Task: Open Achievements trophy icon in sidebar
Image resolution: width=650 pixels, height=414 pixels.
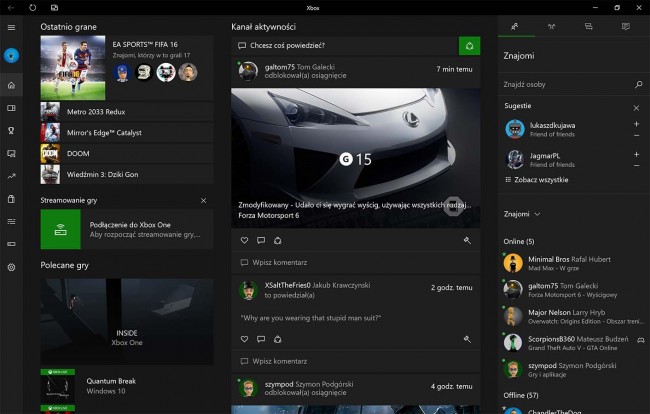Action: point(11,131)
